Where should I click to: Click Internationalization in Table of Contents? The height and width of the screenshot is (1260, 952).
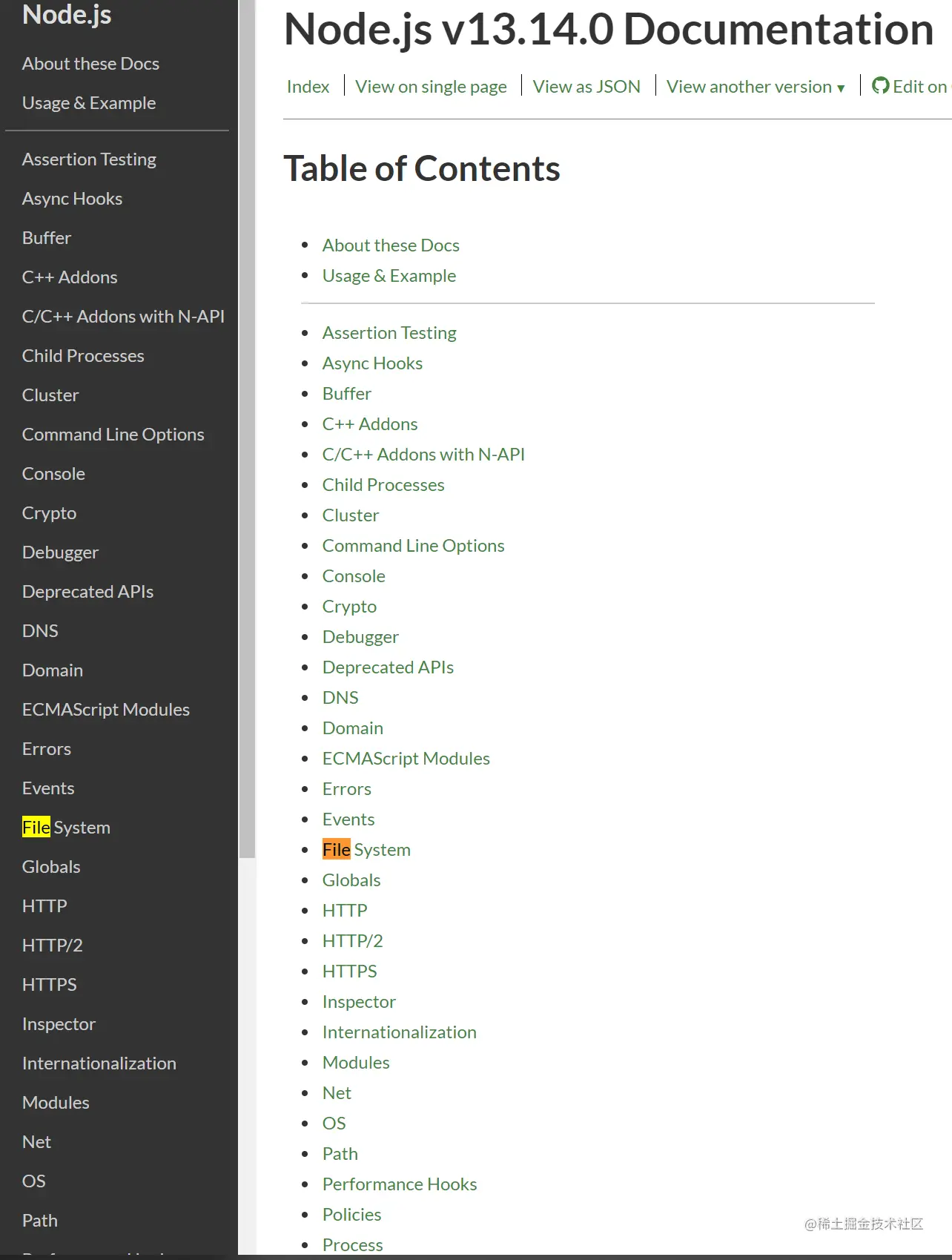(400, 1032)
